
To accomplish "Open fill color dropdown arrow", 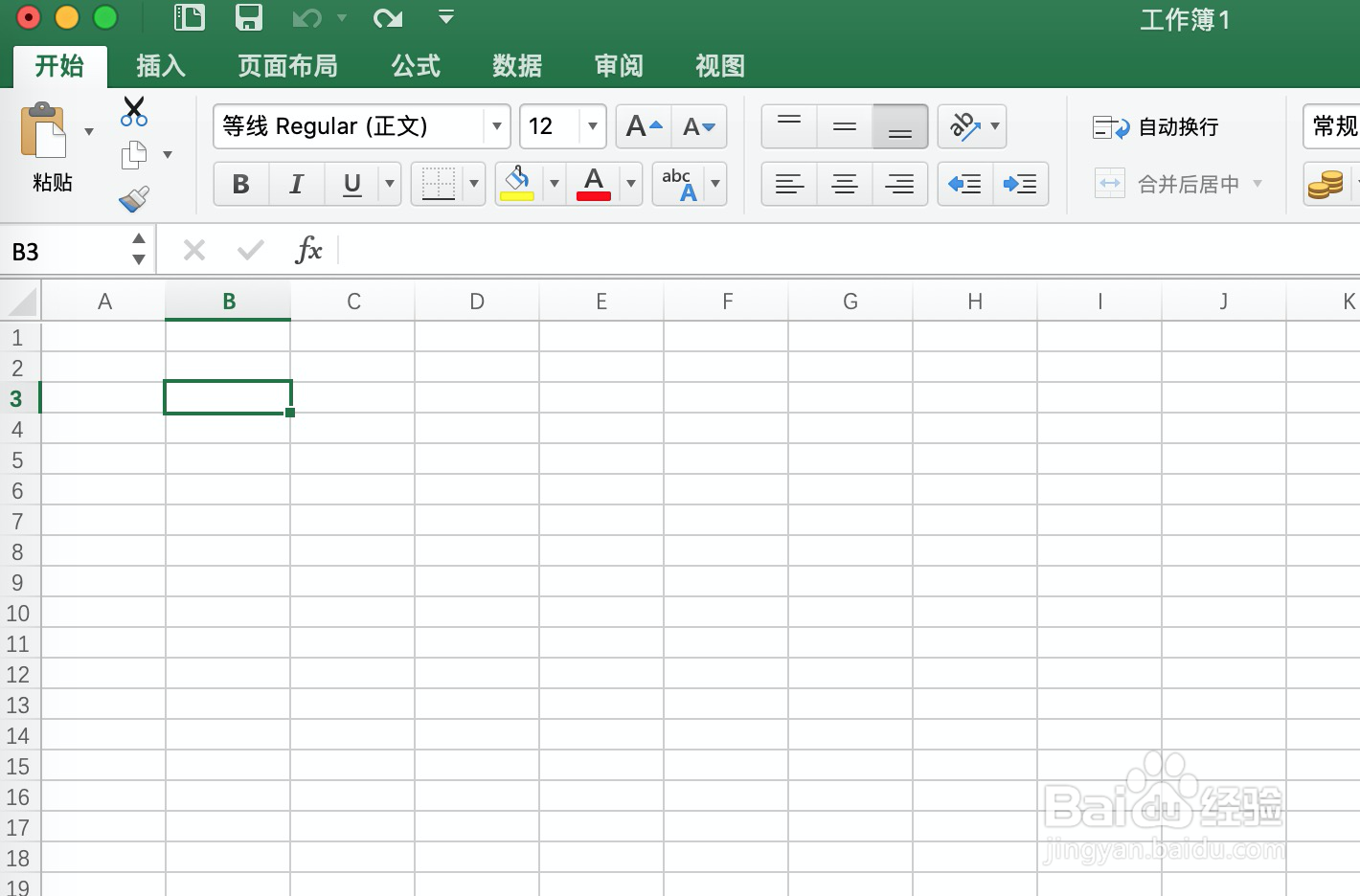I will pos(555,184).
